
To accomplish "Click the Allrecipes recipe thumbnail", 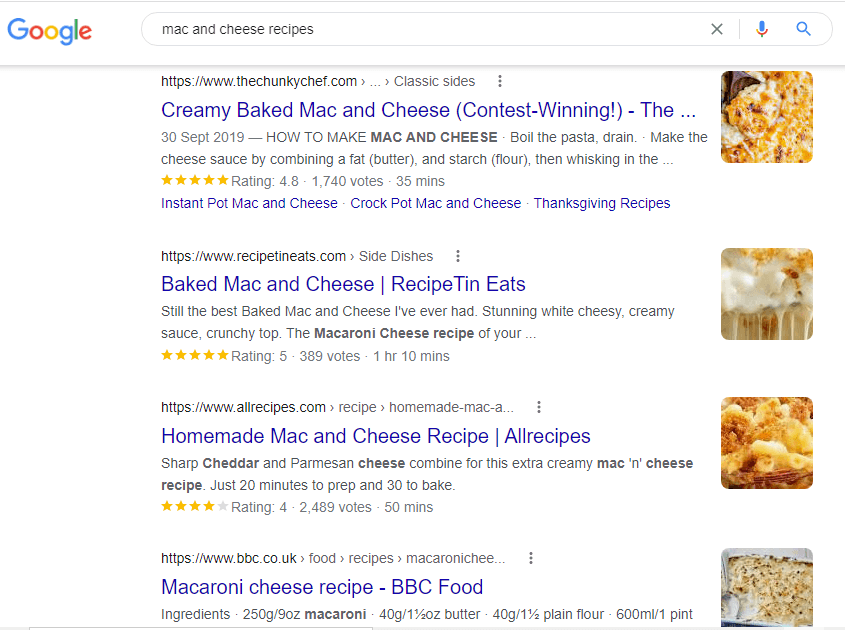I will pyautogui.click(x=766, y=443).
